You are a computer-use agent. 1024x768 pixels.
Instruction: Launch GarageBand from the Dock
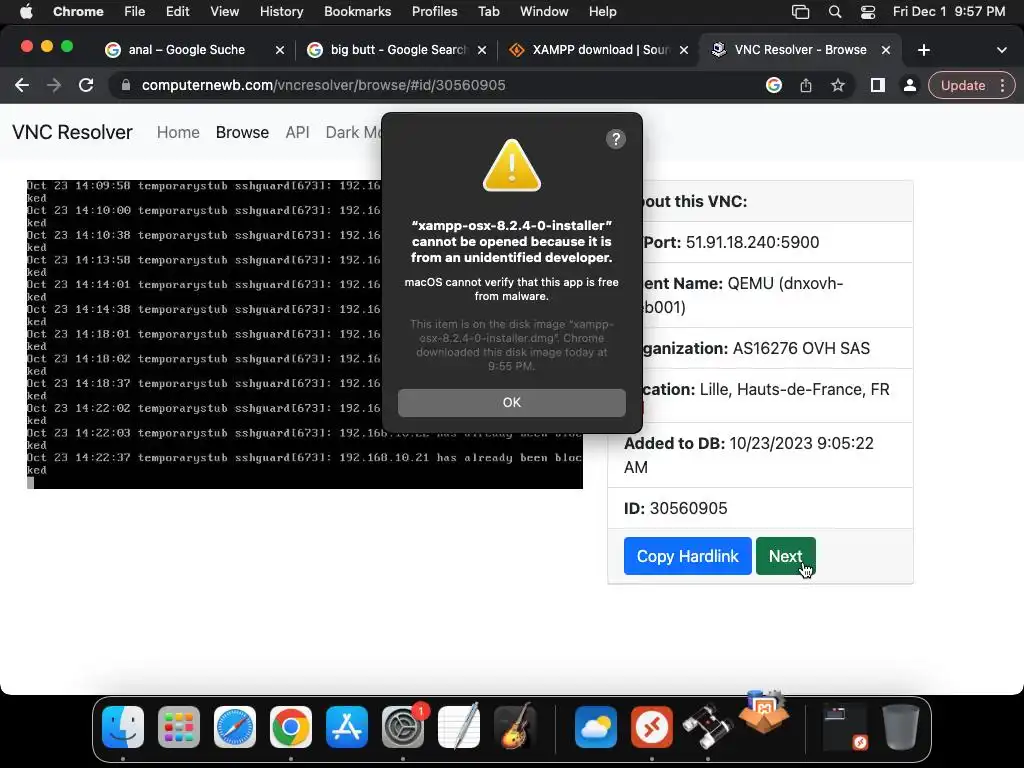[515, 727]
